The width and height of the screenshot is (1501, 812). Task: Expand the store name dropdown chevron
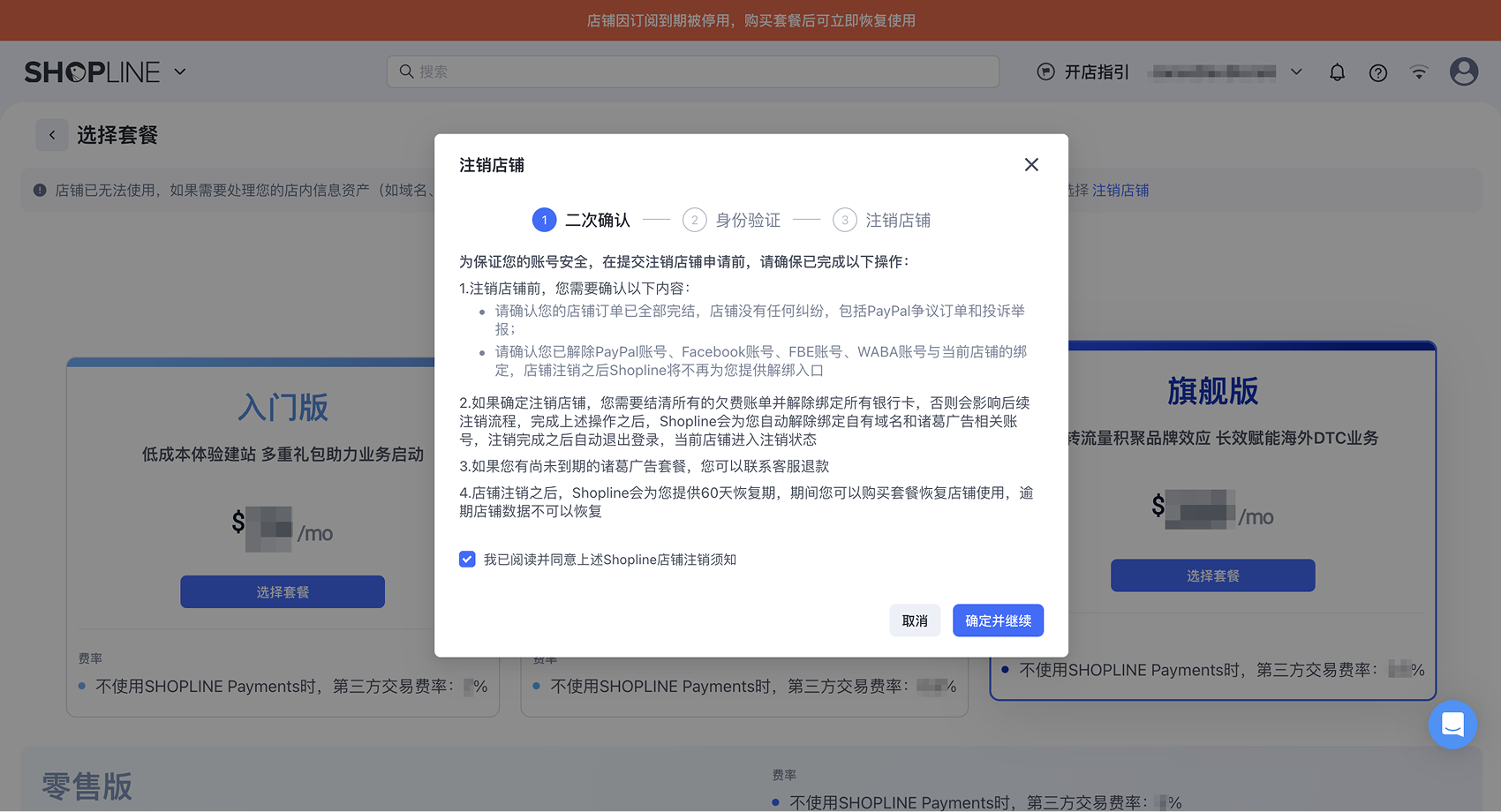point(1296,71)
